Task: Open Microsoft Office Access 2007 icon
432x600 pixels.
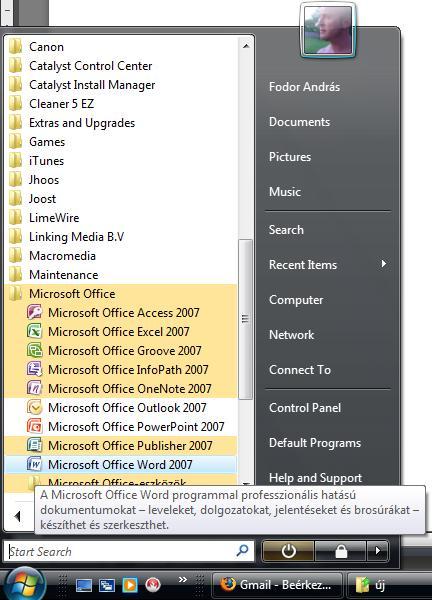Action: (x=34, y=313)
